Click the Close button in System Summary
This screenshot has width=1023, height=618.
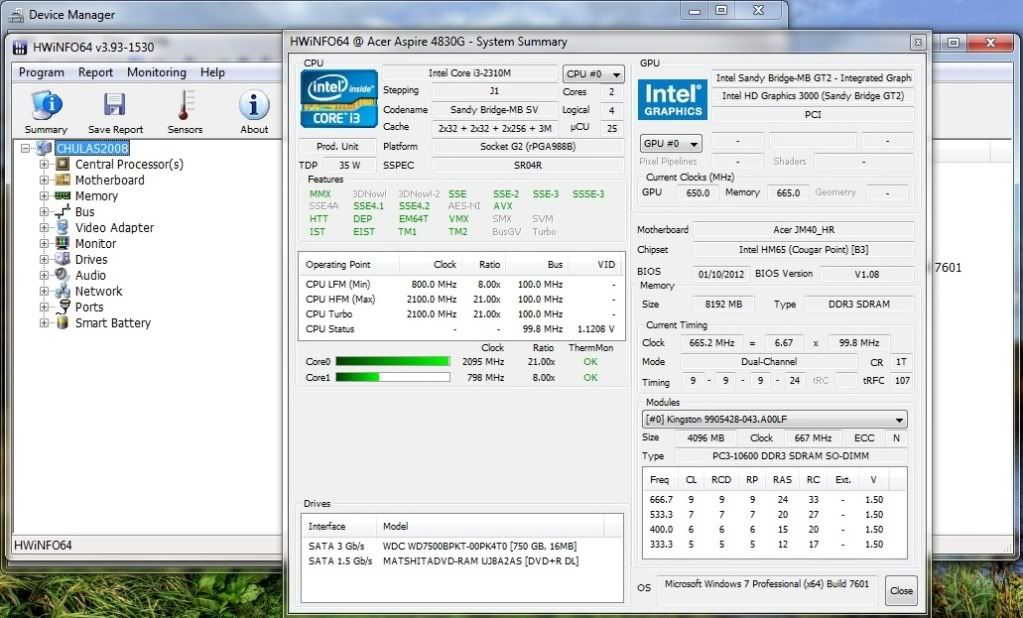coord(901,590)
